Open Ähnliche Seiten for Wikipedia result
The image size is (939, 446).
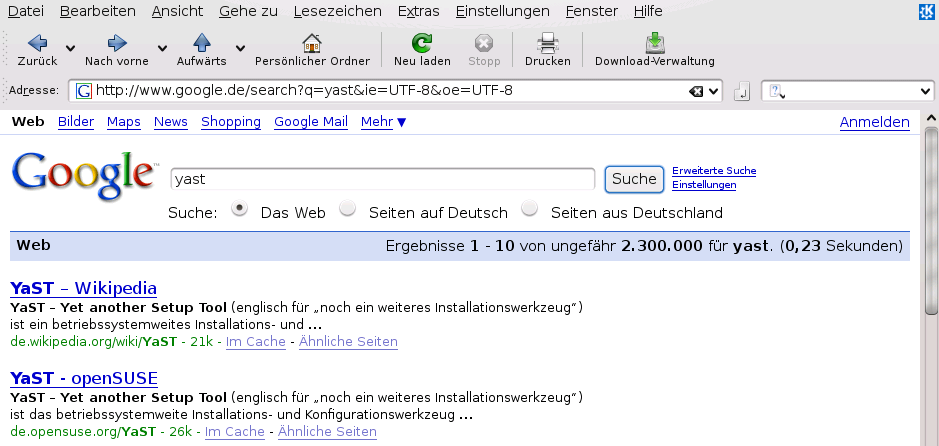tap(348, 342)
